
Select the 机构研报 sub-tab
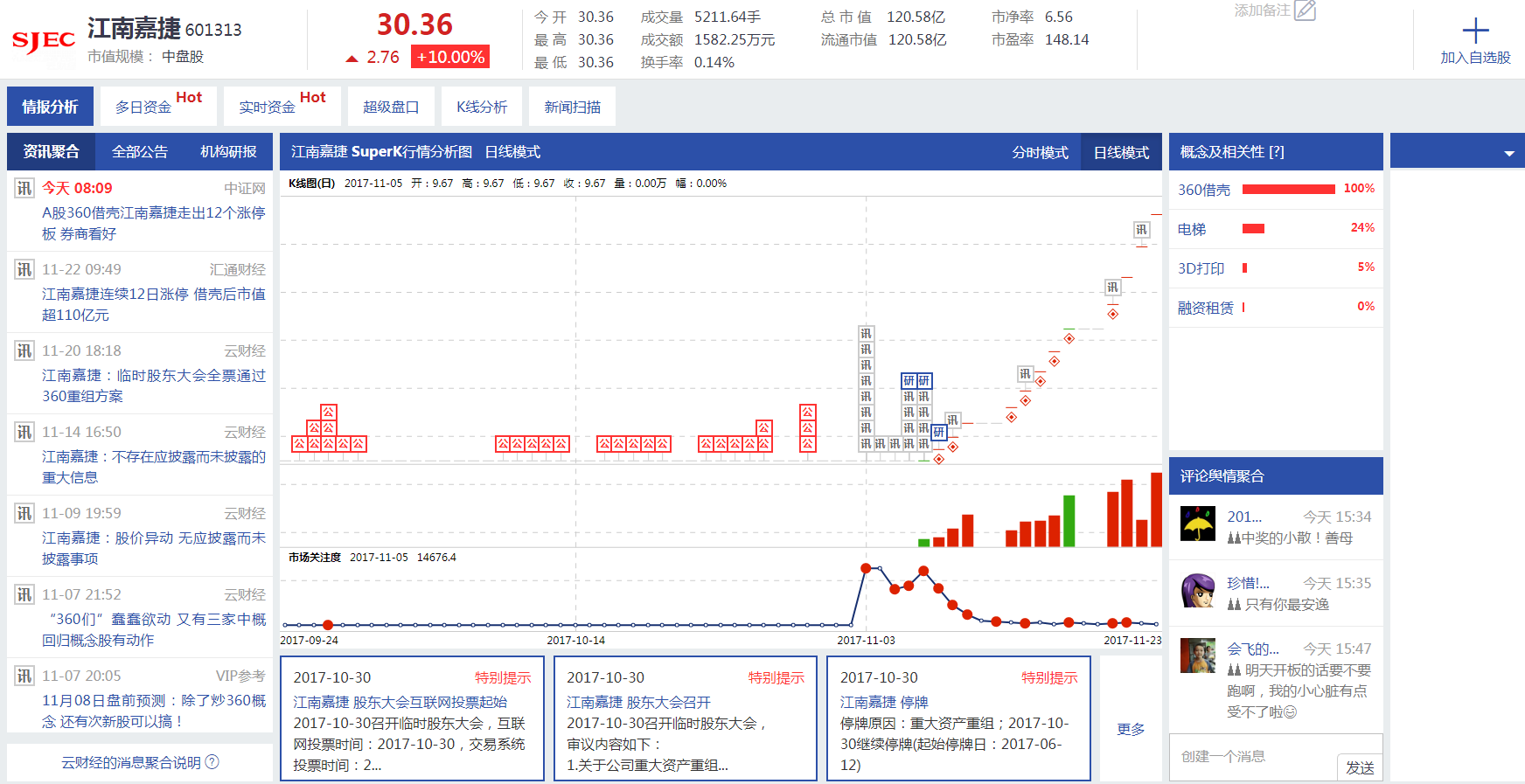(228, 151)
